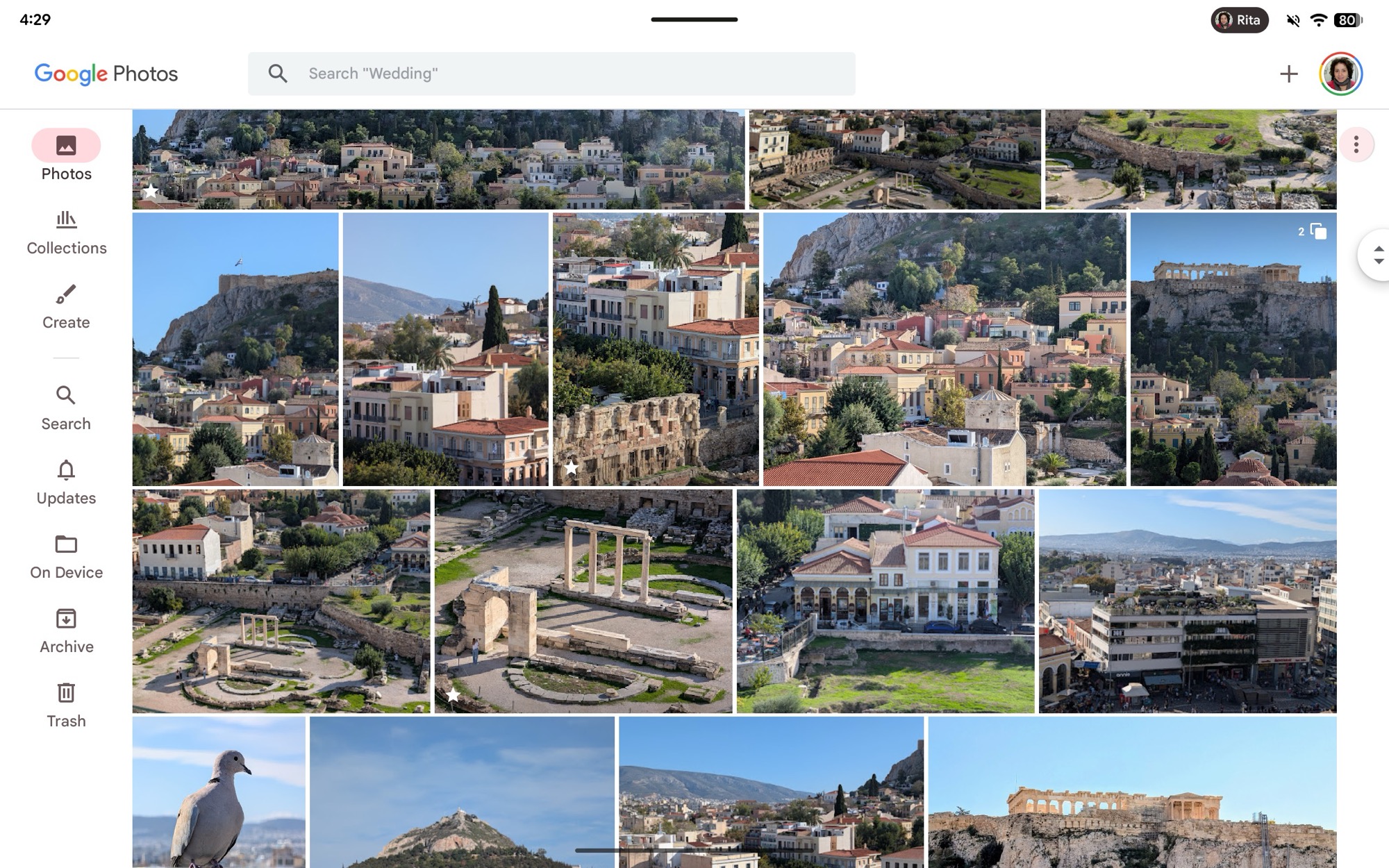This screenshot has height=868, width=1389.
Task: Click the Google Photos logo
Action: pos(106,74)
